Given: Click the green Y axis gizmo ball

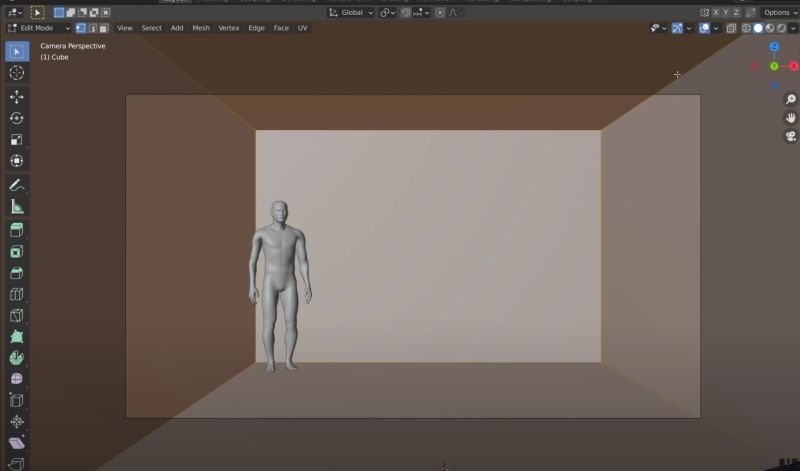Looking at the screenshot, I should coord(774,66).
